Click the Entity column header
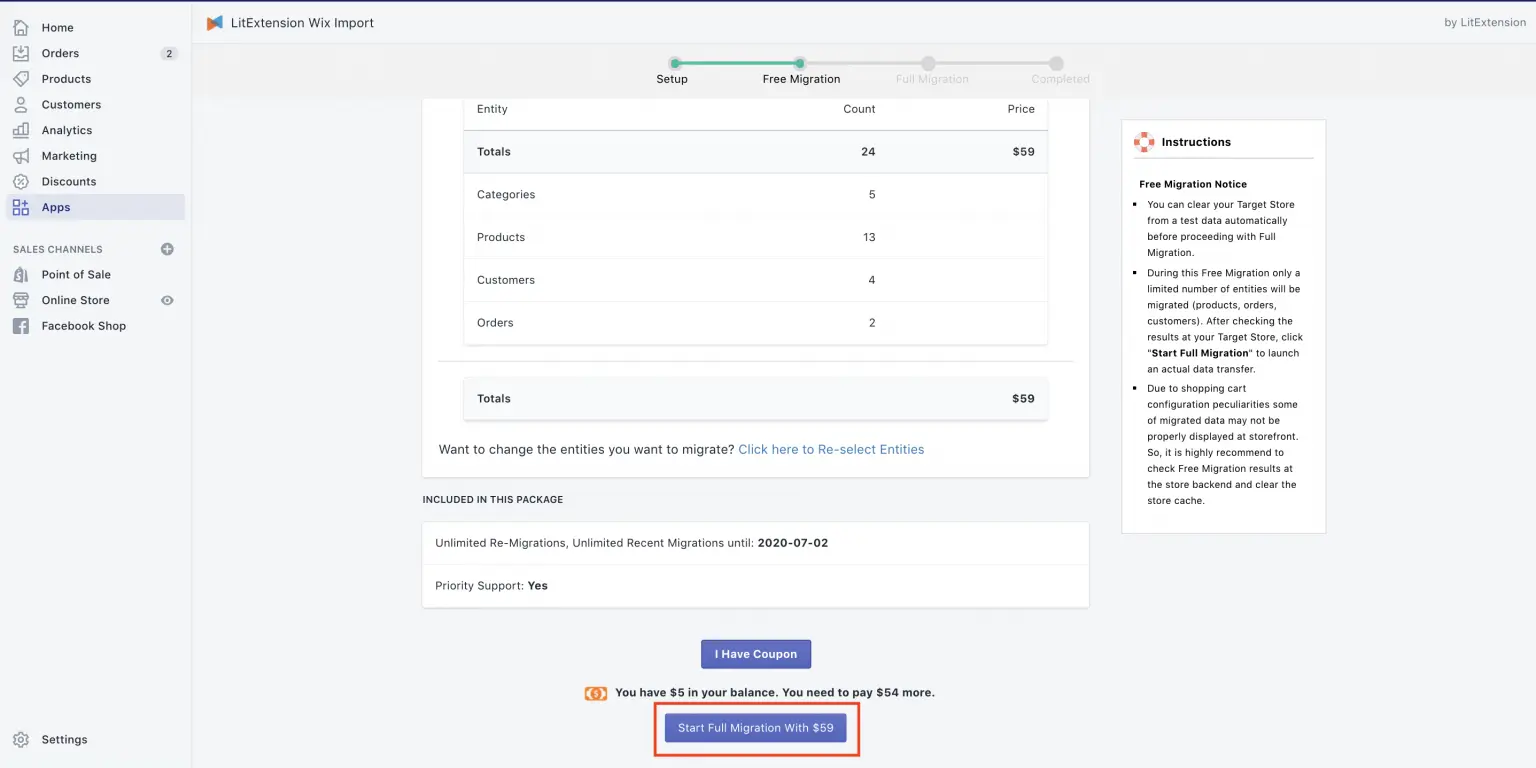 pos(492,109)
